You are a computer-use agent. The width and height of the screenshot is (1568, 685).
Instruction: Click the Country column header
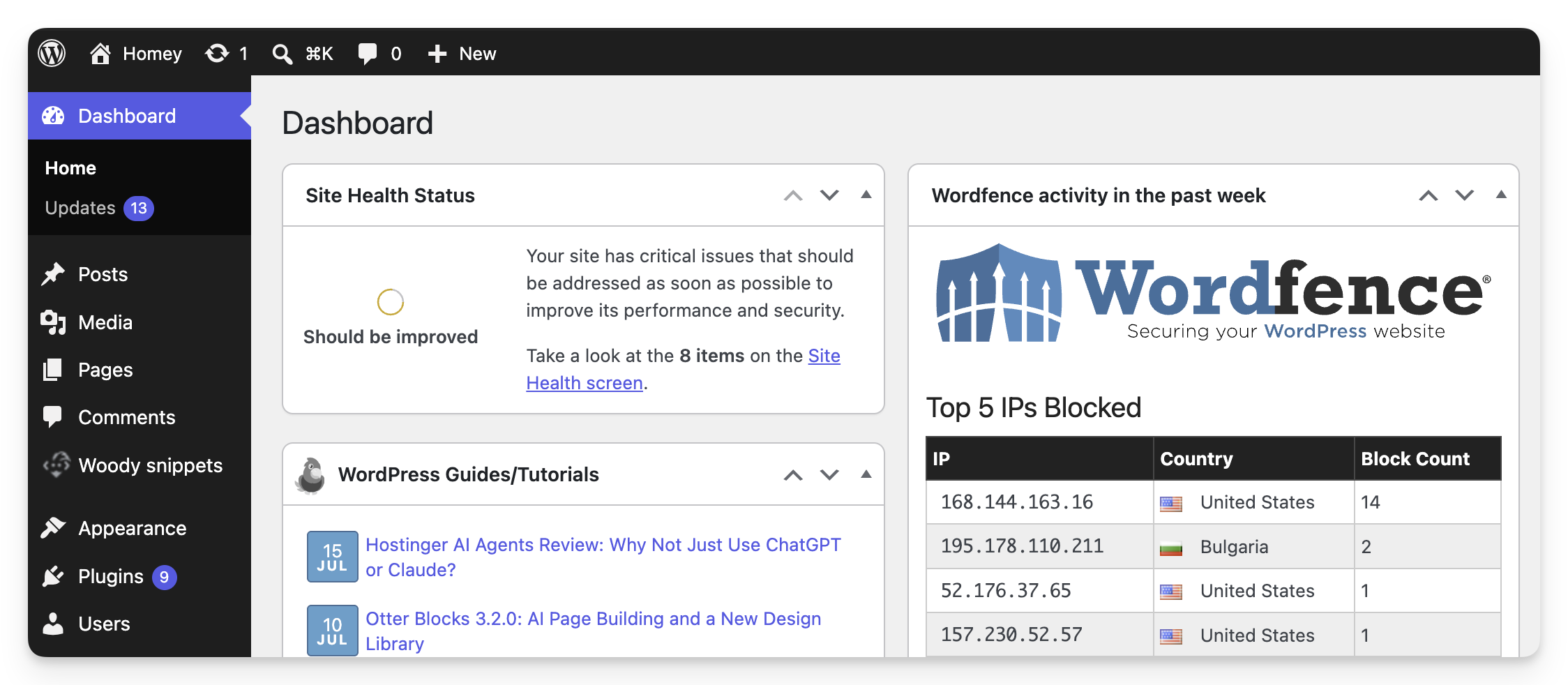click(x=1253, y=458)
